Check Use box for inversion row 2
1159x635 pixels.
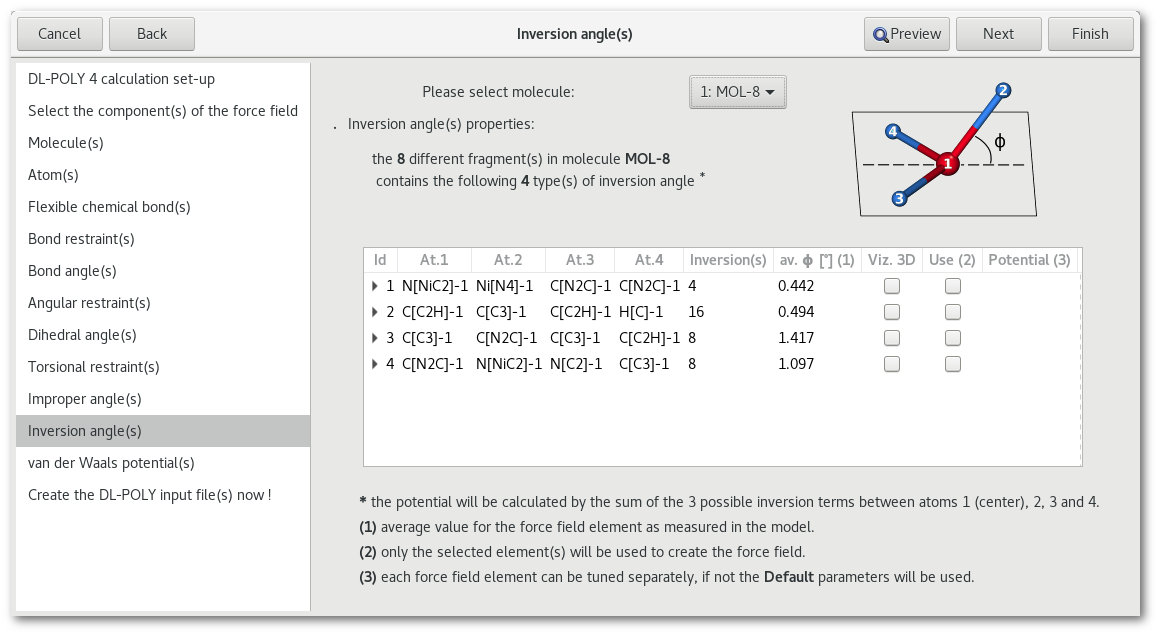pyautogui.click(x=953, y=312)
